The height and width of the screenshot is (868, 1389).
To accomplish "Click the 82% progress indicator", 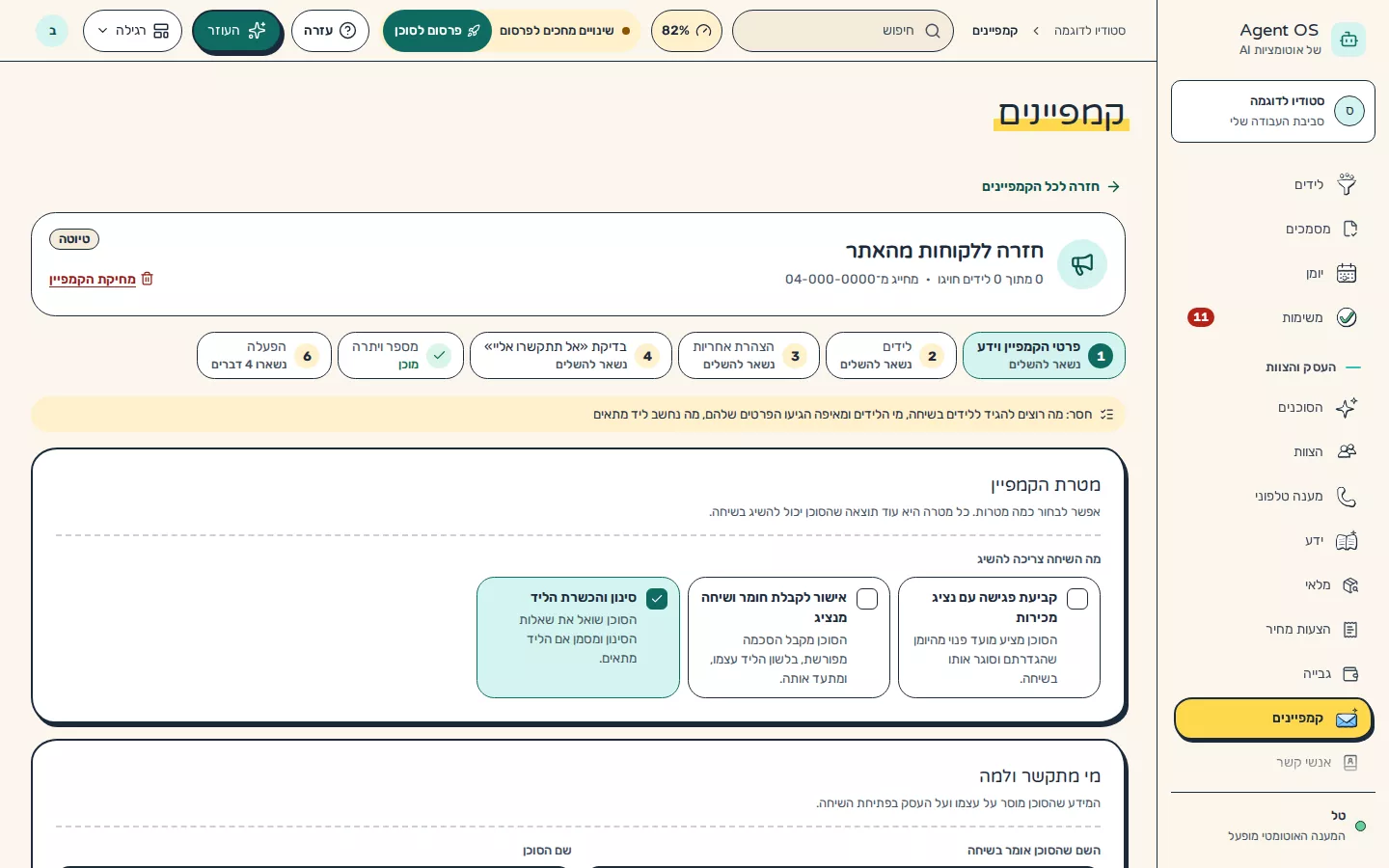I will 687,31.
